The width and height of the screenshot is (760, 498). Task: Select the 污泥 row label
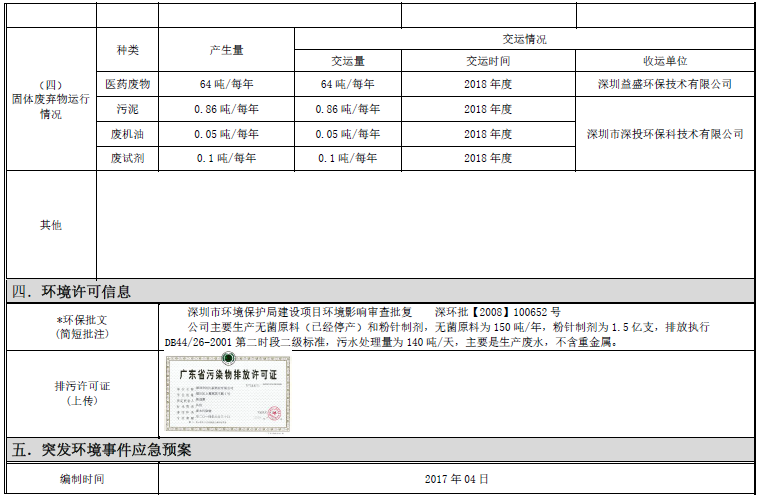127,109
